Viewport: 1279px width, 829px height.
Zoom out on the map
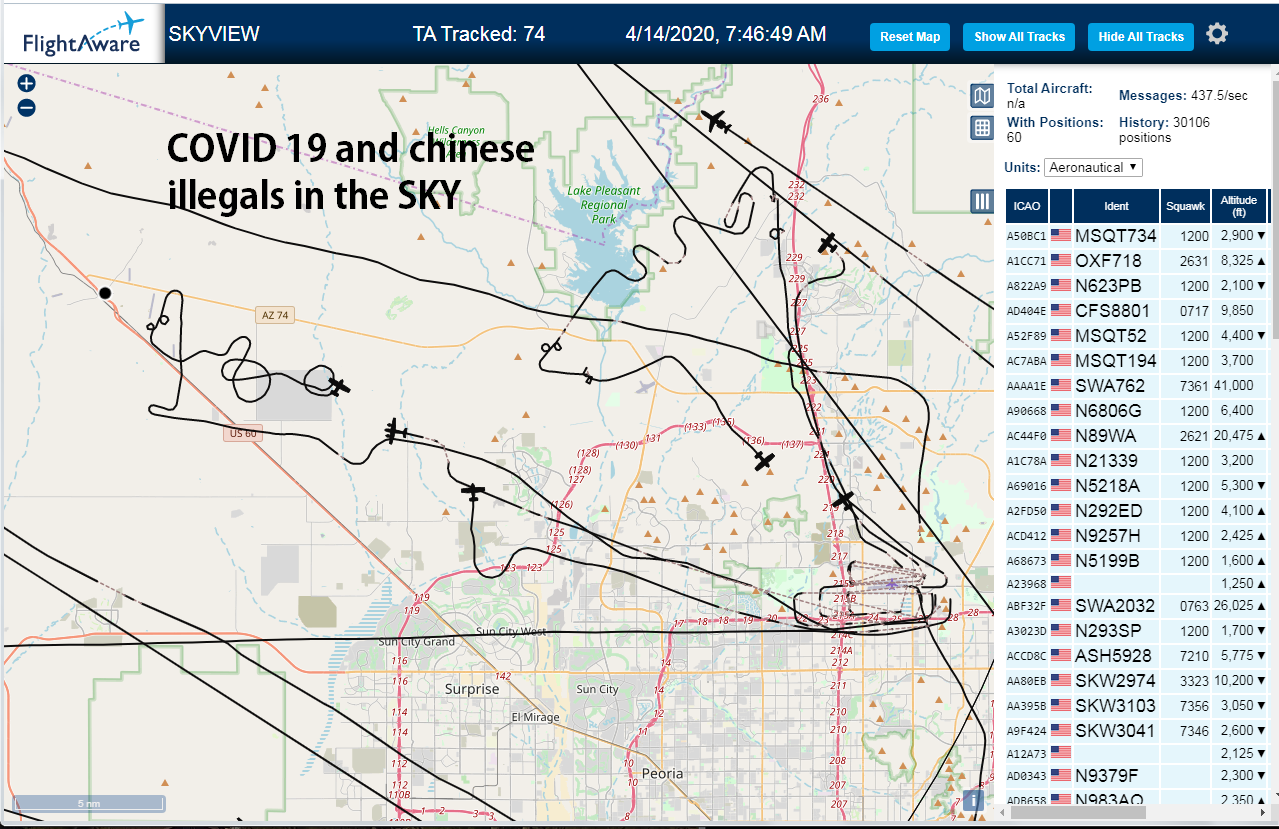(x=27, y=108)
